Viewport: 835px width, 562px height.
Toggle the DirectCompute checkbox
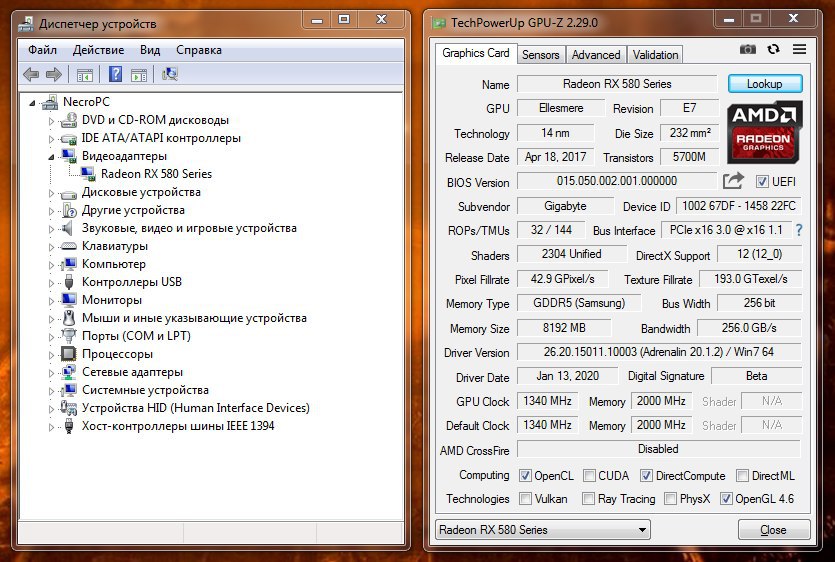646,476
